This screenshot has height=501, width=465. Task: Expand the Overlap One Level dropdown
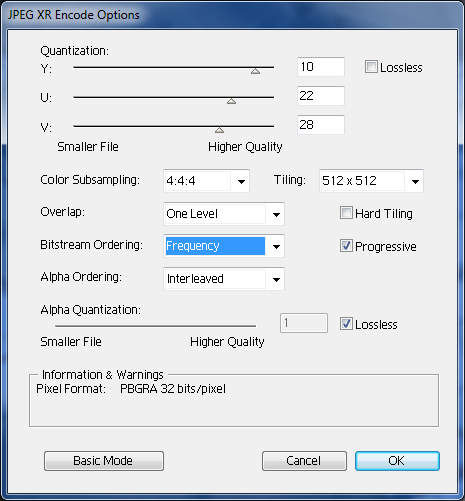click(224, 214)
